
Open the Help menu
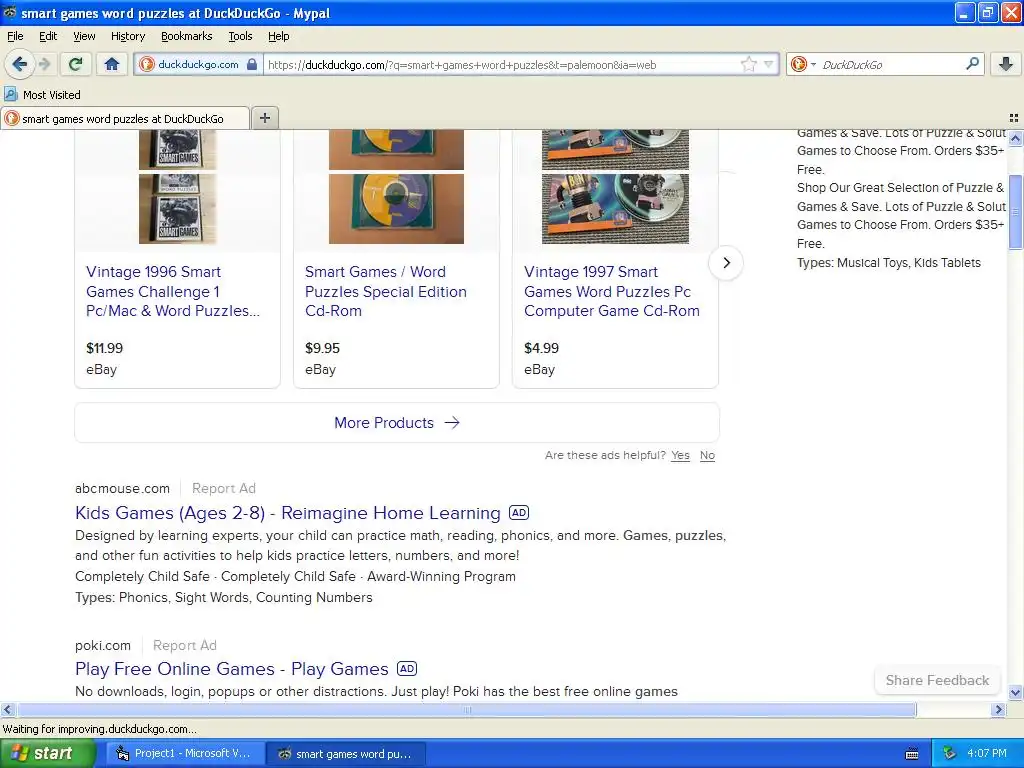(278, 37)
